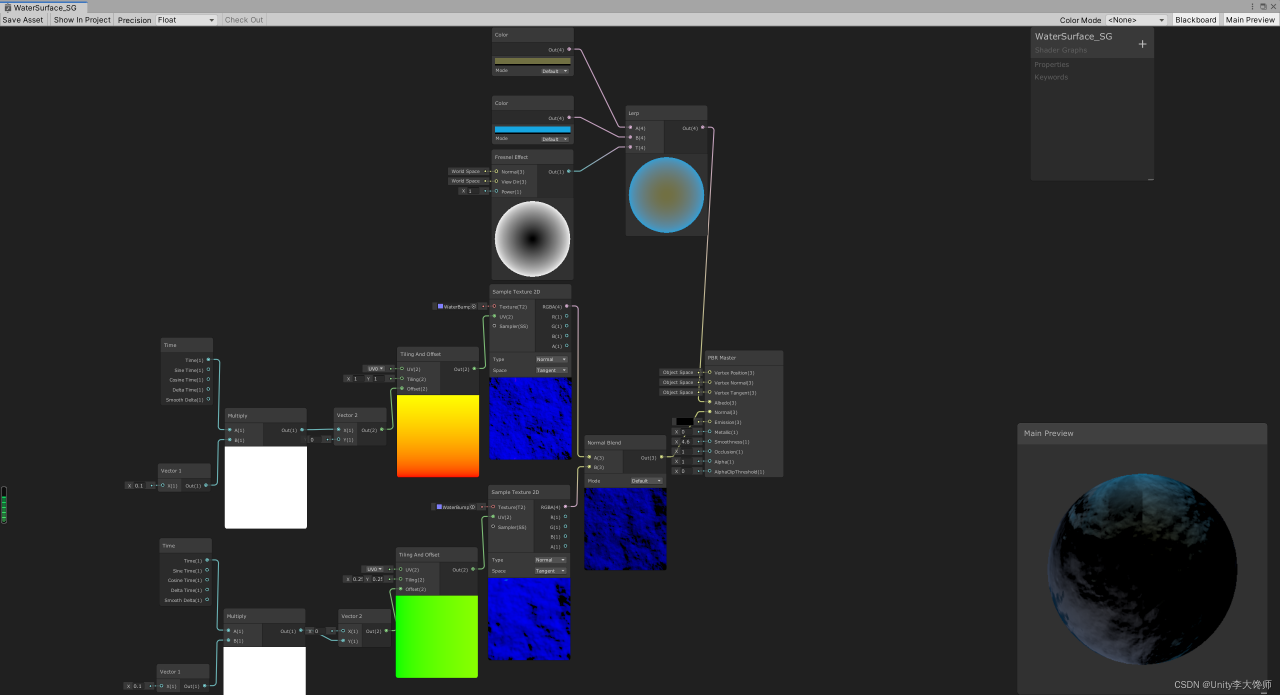Click the Normal Blend B(3) input port
The height and width of the screenshot is (695, 1280).
[x=589, y=467]
